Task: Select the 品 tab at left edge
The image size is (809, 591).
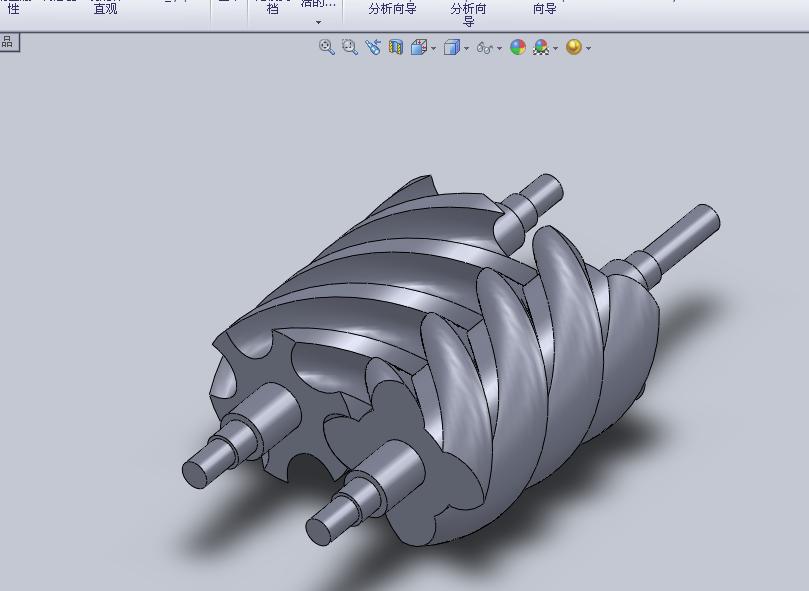Action: click(x=8, y=42)
